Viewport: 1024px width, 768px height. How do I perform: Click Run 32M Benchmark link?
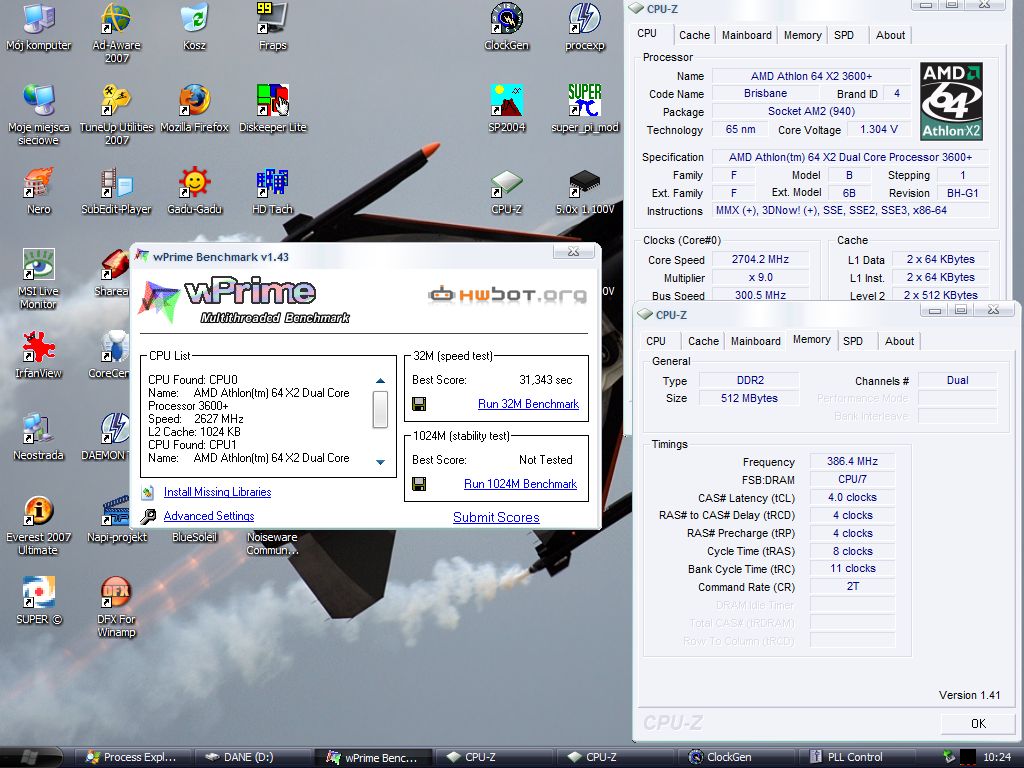528,404
